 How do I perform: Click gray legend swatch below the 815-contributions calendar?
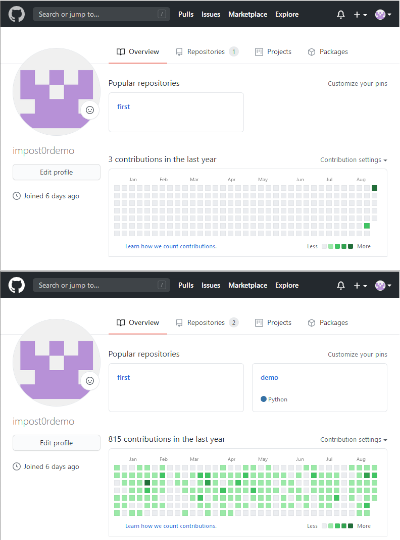tap(324, 526)
